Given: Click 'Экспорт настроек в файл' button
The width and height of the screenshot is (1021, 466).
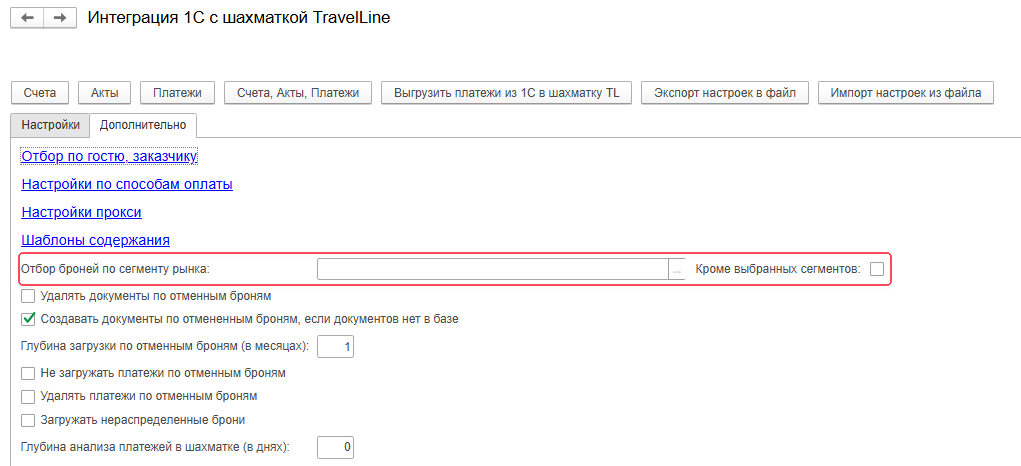Looking at the screenshot, I should tap(724, 93).
